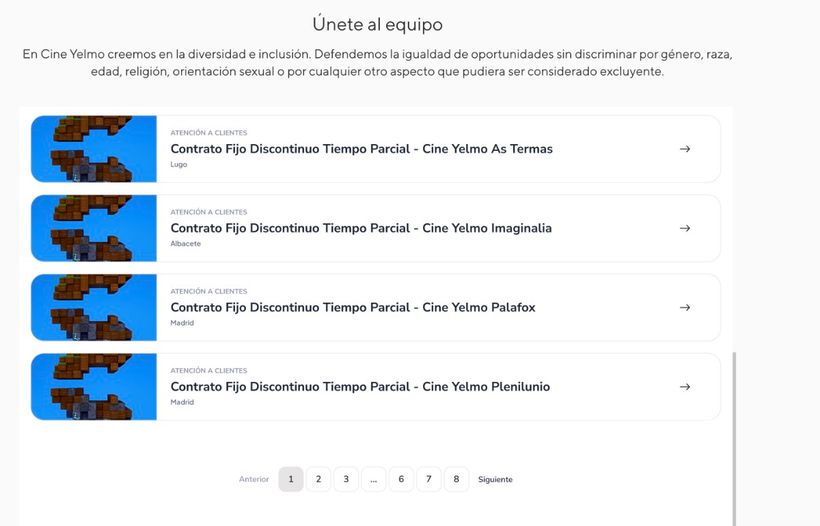
Task: Click arrow icon for Cine Yelmo As Termas
Action: pos(685,149)
